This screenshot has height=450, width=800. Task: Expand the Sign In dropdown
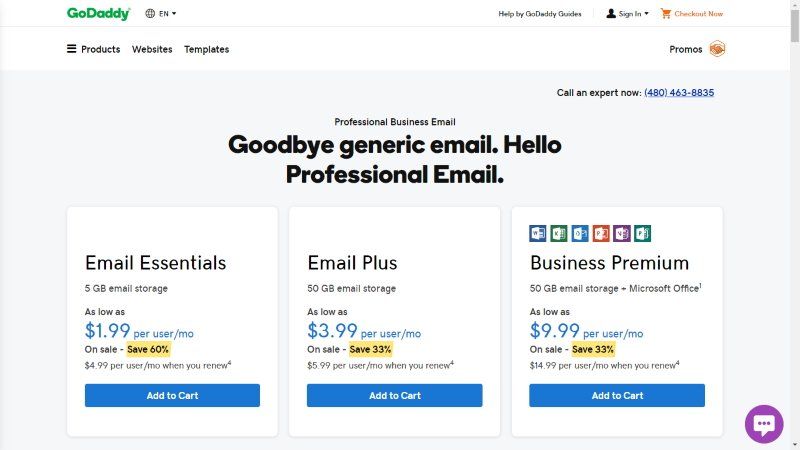628,14
